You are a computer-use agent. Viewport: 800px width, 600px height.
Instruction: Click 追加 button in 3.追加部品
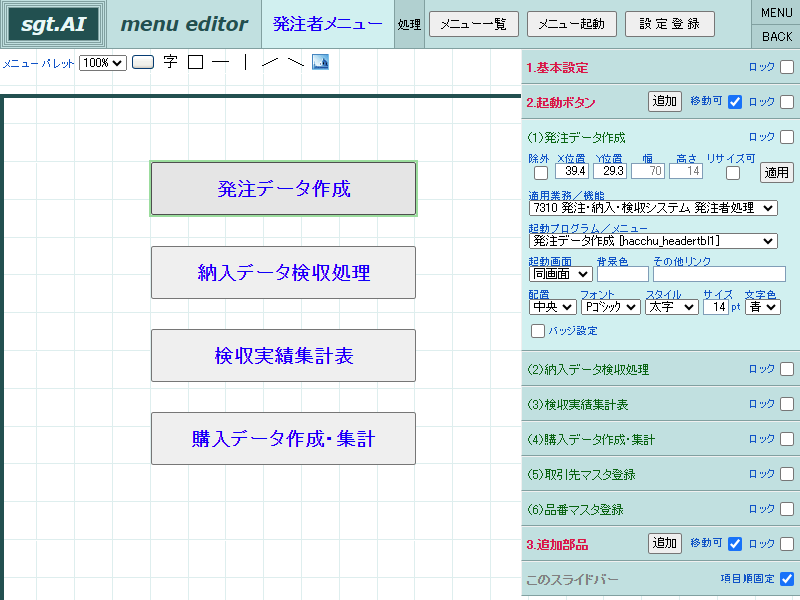click(x=664, y=543)
